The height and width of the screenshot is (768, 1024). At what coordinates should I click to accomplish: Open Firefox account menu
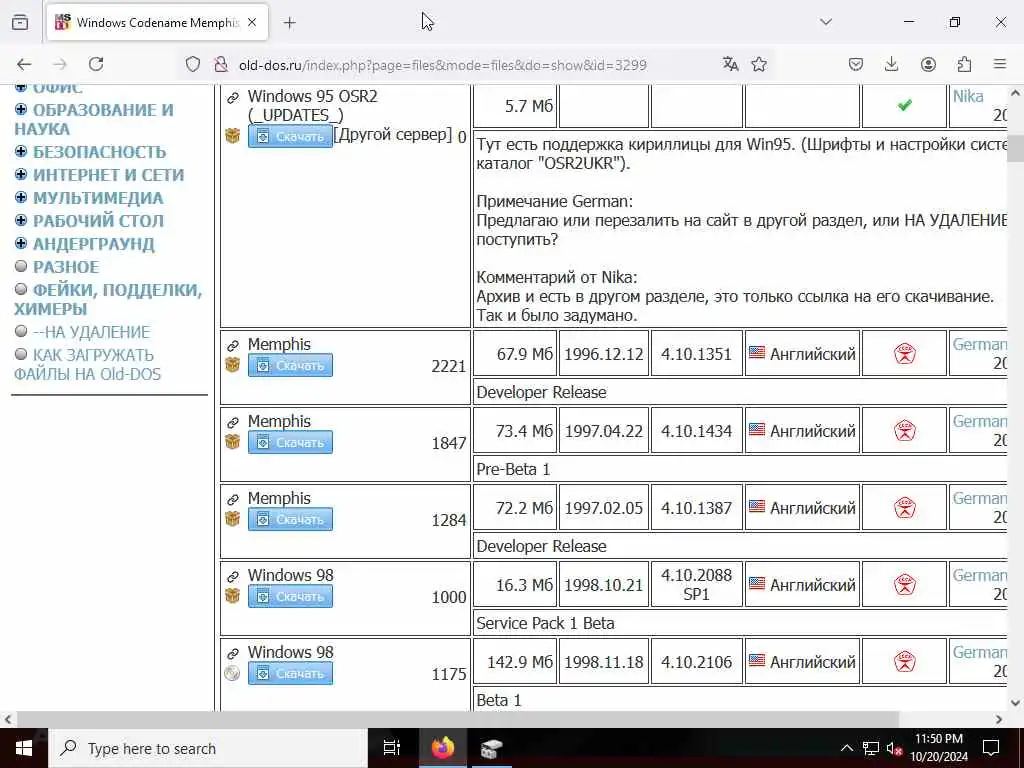point(928,64)
